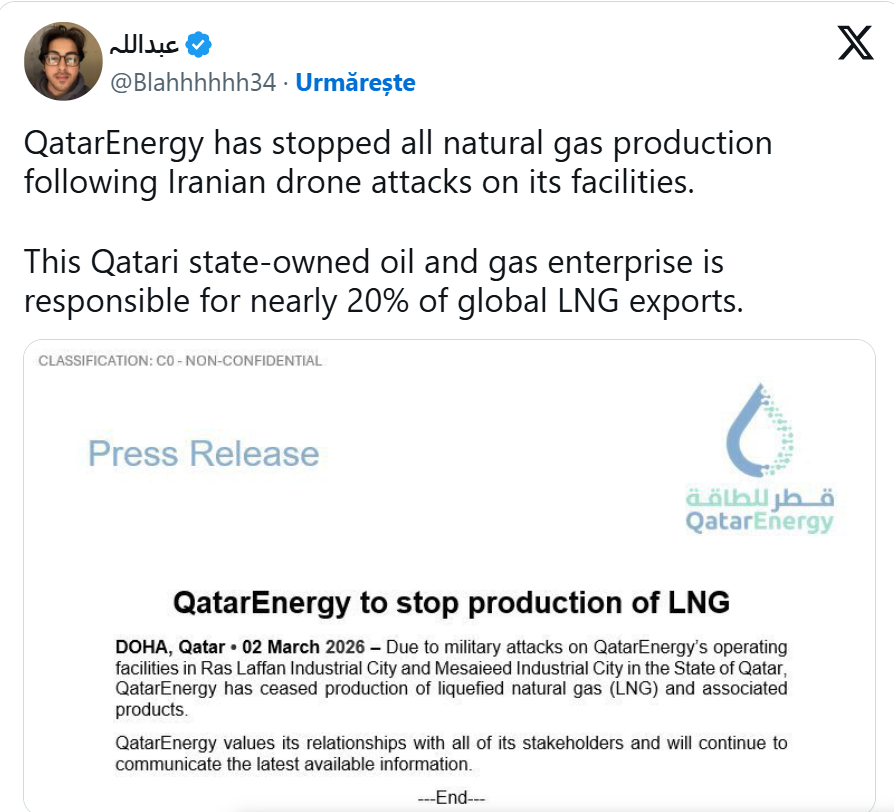
Task: Click the blue verified badge
Action: pos(198,45)
